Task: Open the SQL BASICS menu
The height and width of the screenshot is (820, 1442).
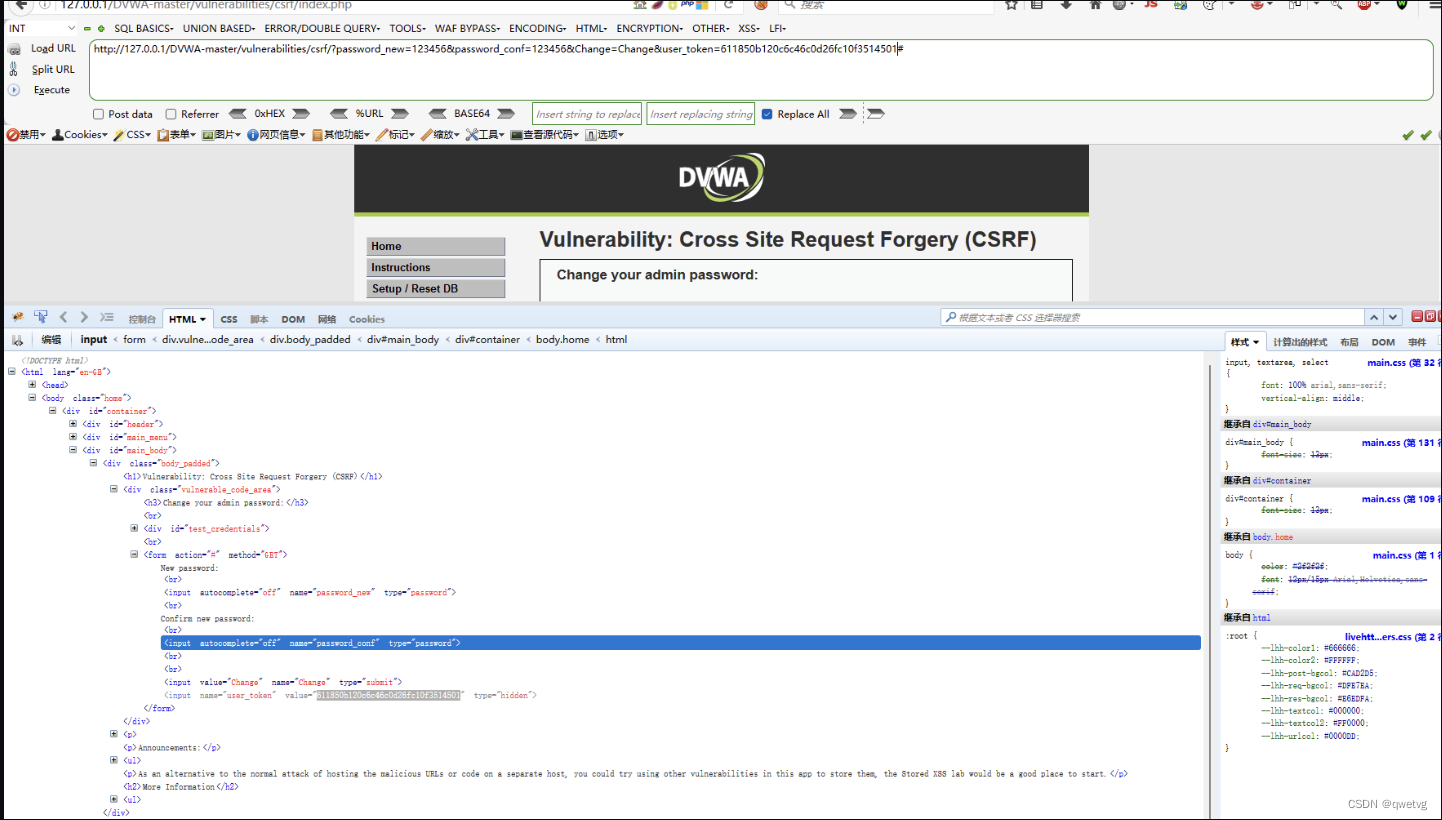Action: [x=143, y=29]
